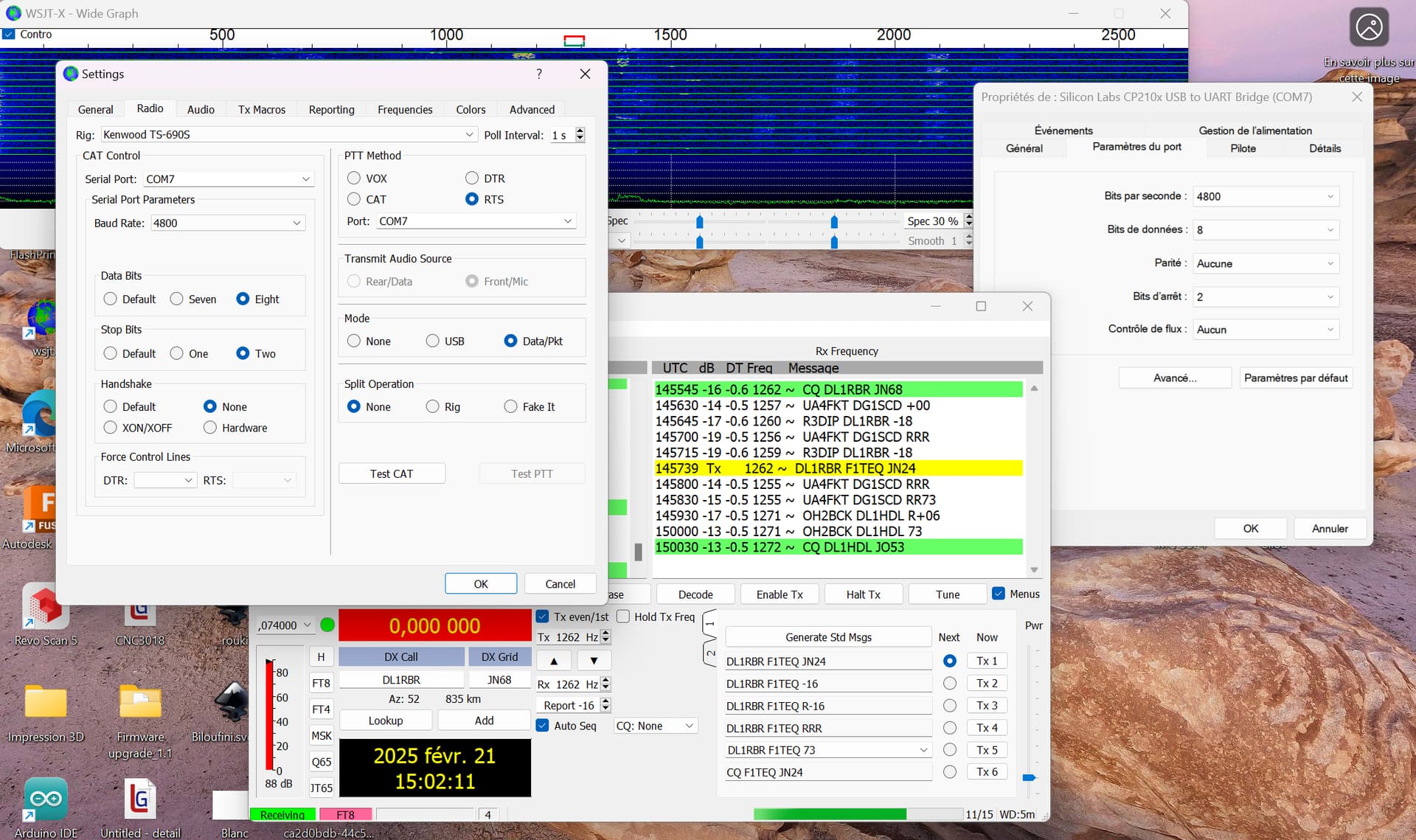Click Cancel in Settings dialog

pos(560,583)
